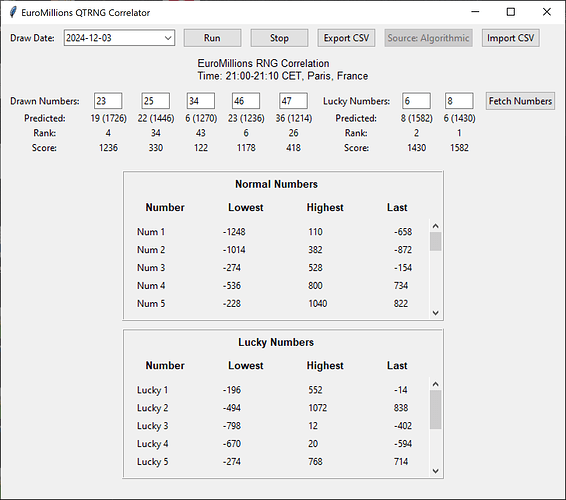Focus the drawn number field containing 34
The height and width of the screenshot is (500, 566).
click(201, 101)
